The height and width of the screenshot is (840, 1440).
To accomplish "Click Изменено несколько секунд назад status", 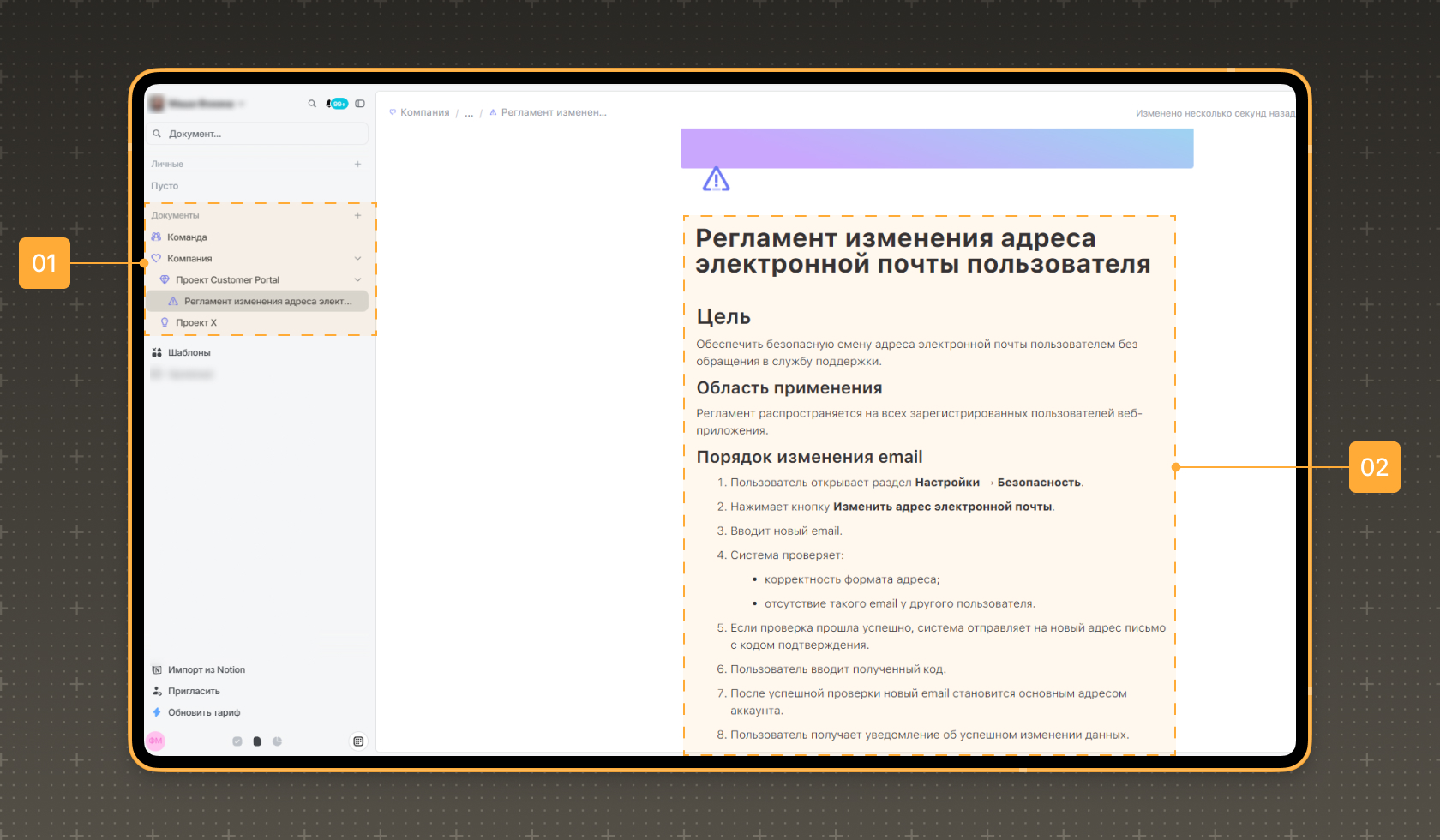I will (x=1215, y=113).
